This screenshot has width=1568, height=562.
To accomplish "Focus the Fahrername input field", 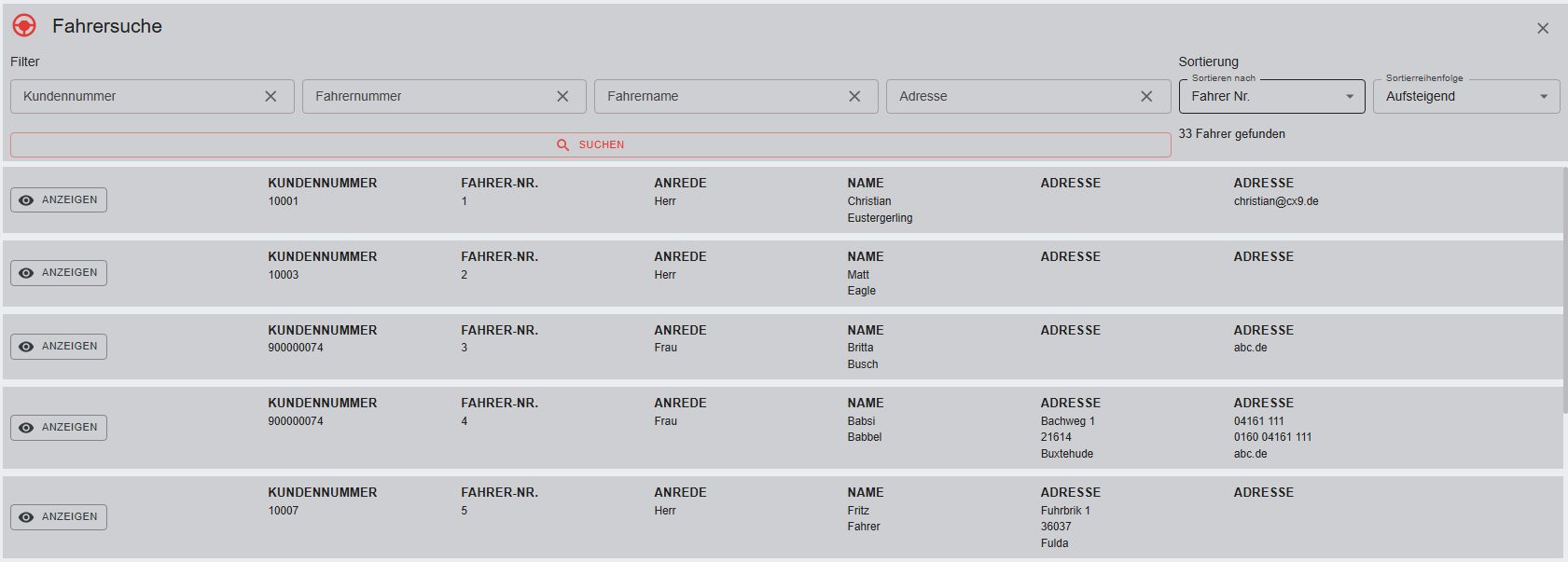I will click(x=718, y=96).
